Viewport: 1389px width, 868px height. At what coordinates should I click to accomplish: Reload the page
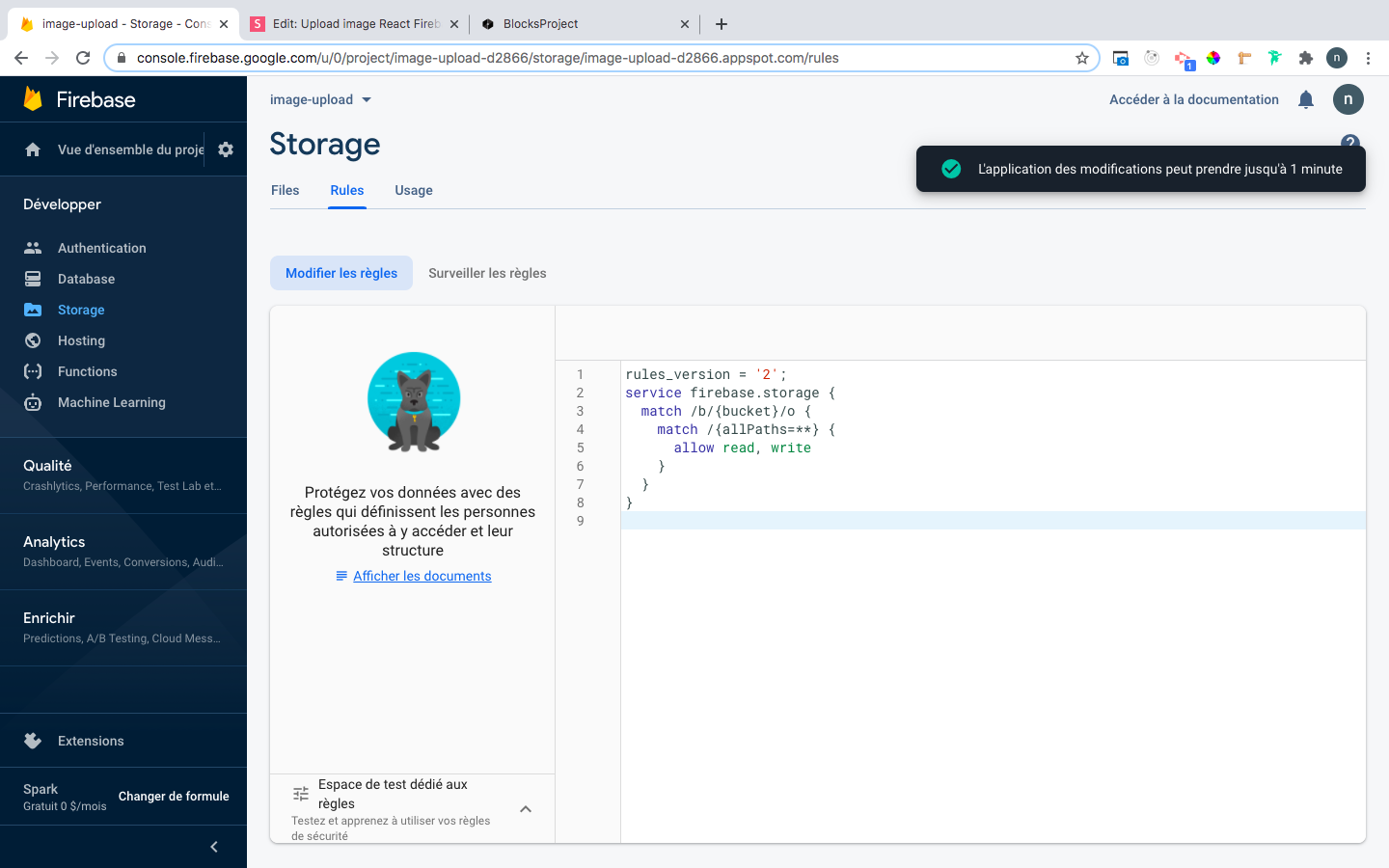tap(83, 58)
